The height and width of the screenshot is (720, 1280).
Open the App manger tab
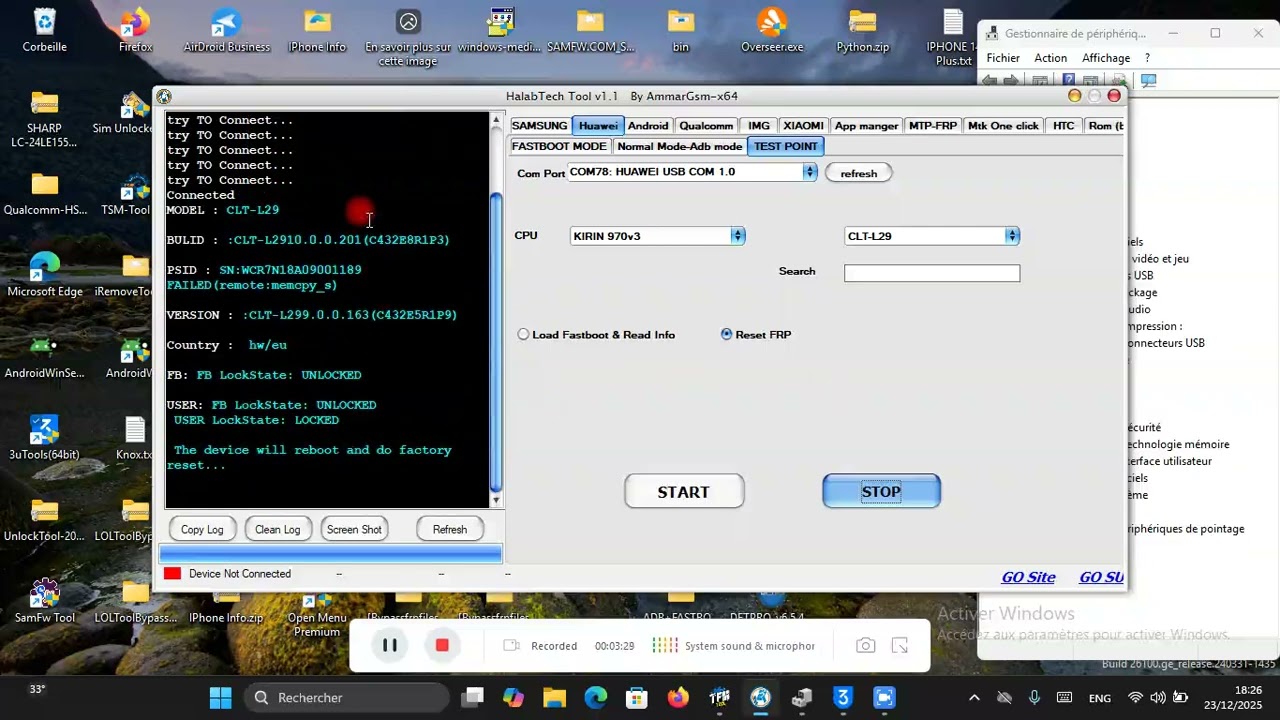(866, 126)
